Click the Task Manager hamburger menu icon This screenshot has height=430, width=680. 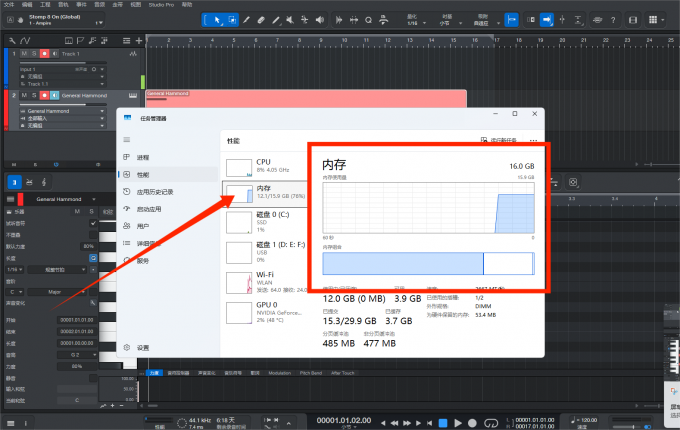coord(127,140)
